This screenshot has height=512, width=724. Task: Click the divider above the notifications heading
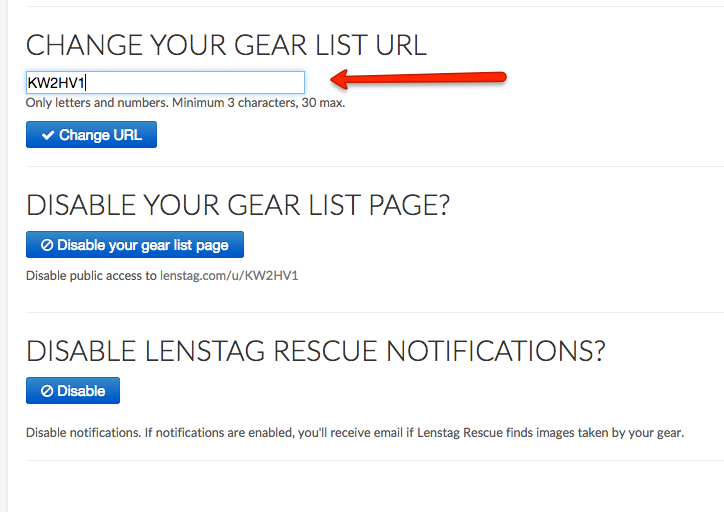click(370, 312)
